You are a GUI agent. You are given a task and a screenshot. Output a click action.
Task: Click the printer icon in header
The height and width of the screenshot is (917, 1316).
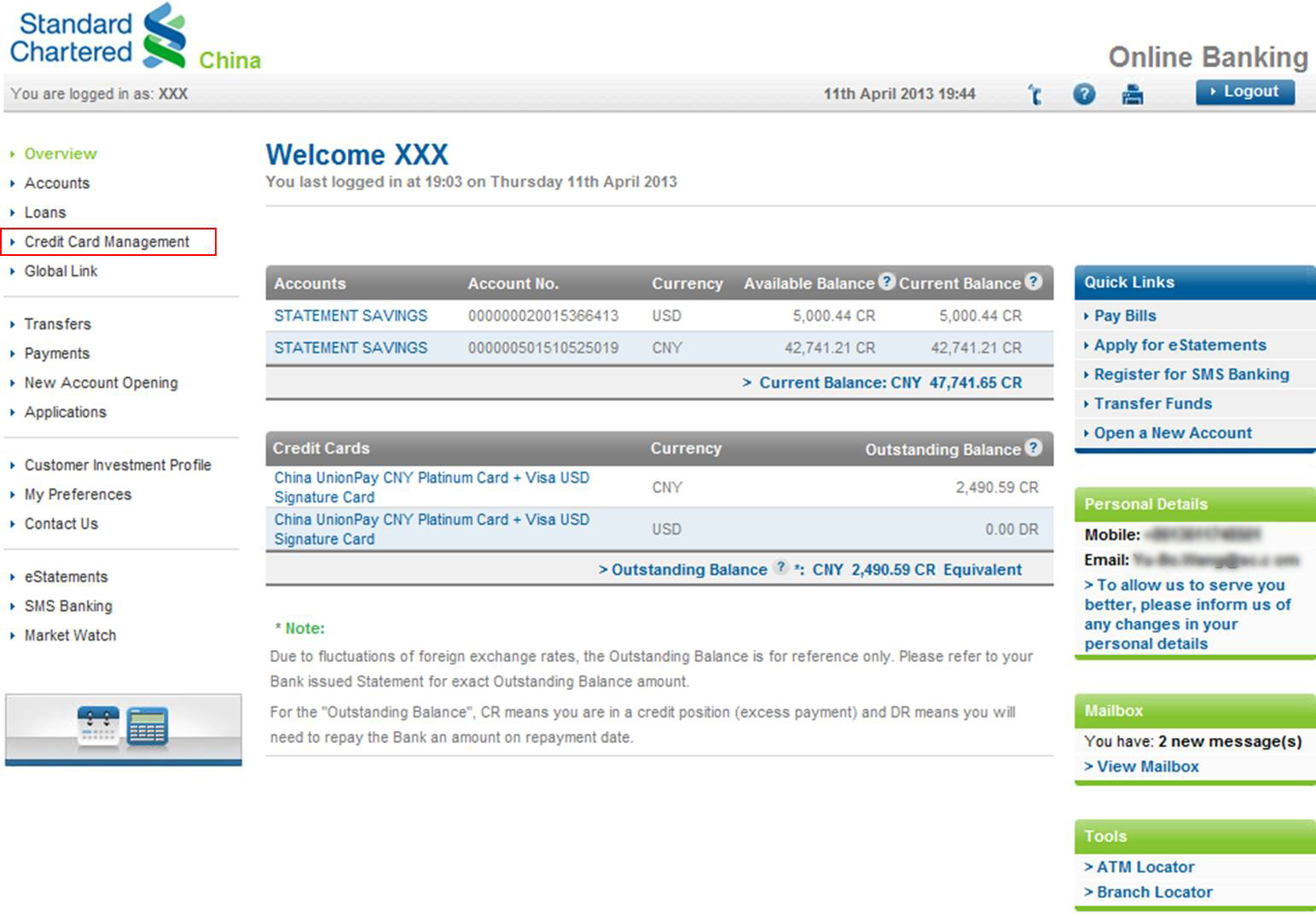tap(1133, 94)
